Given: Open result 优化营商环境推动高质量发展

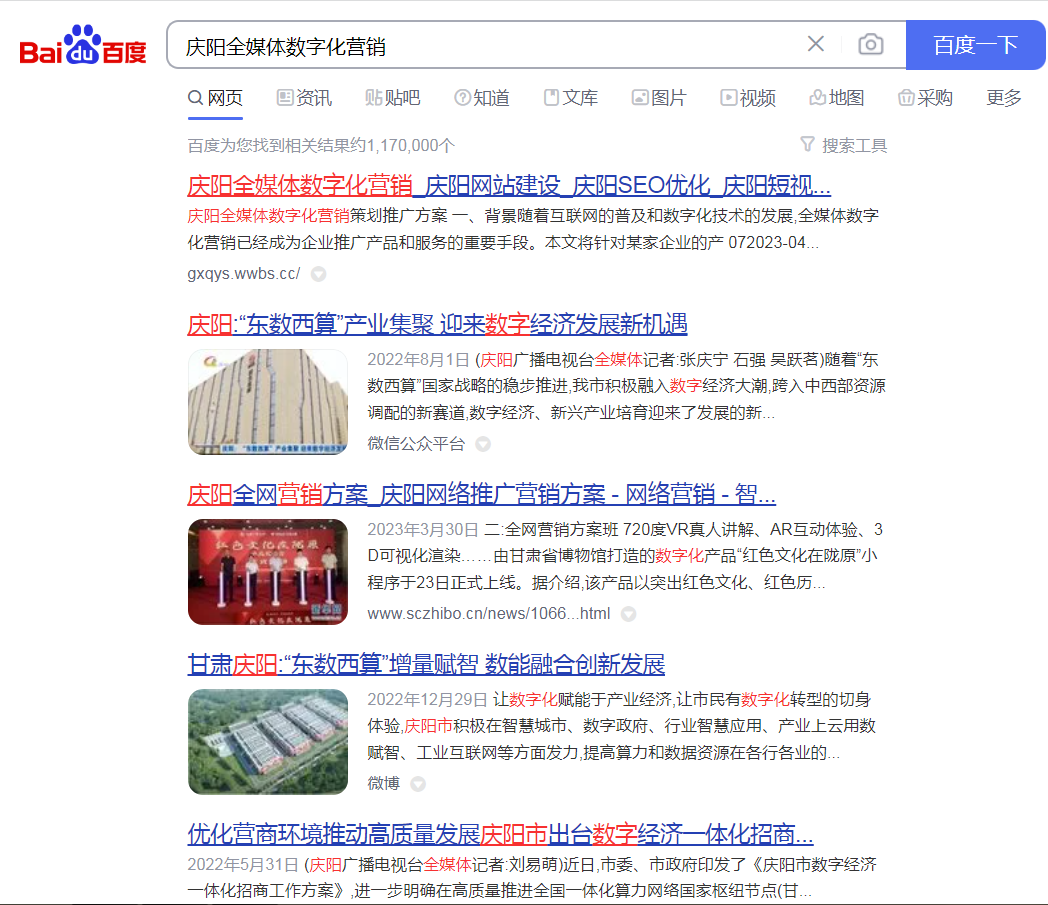Looking at the screenshot, I should point(500,834).
